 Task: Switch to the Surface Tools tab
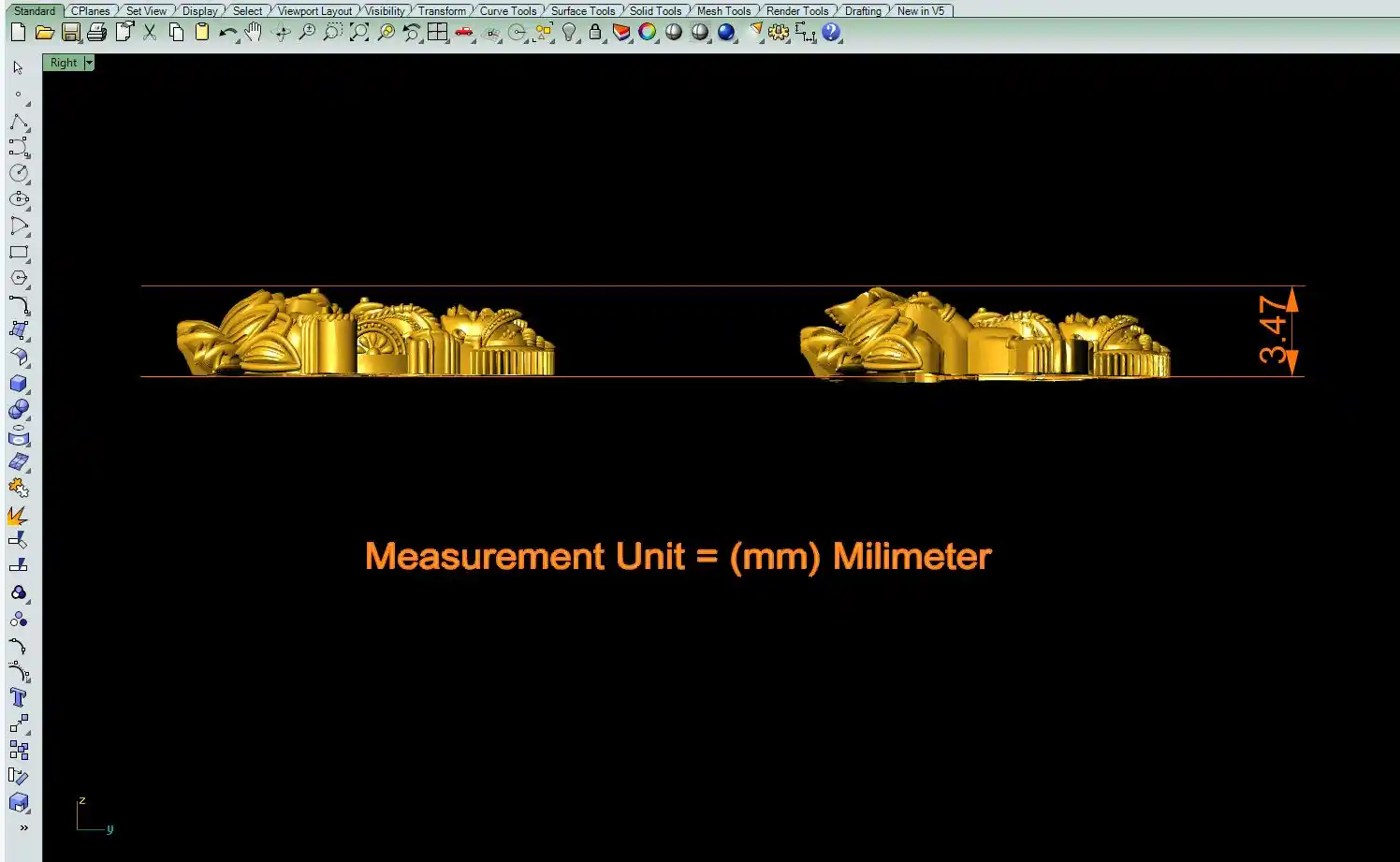(x=582, y=11)
